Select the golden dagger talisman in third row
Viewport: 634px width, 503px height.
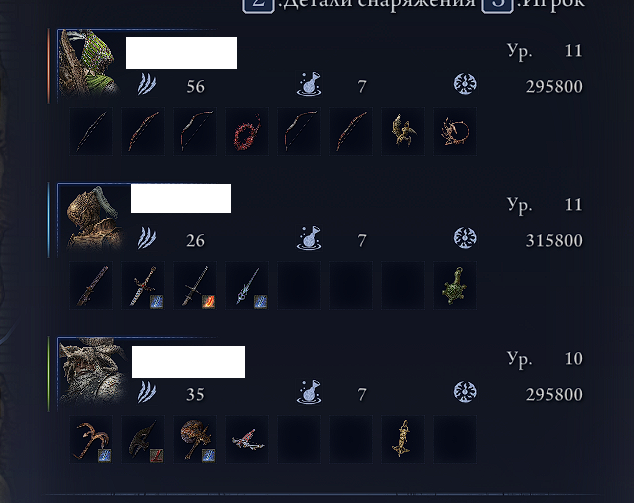[x=403, y=440]
